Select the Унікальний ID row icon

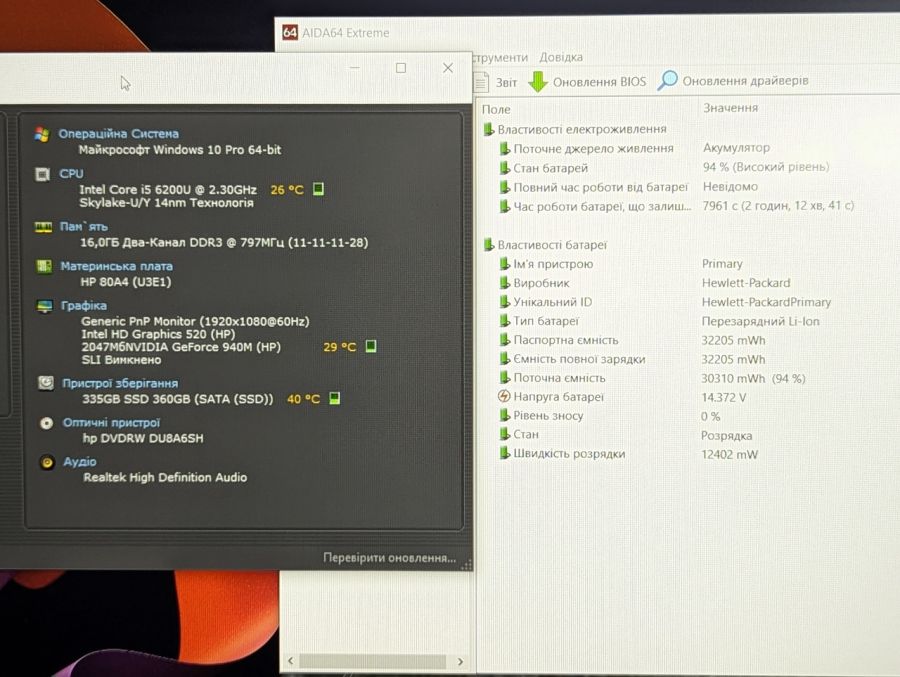coord(505,301)
